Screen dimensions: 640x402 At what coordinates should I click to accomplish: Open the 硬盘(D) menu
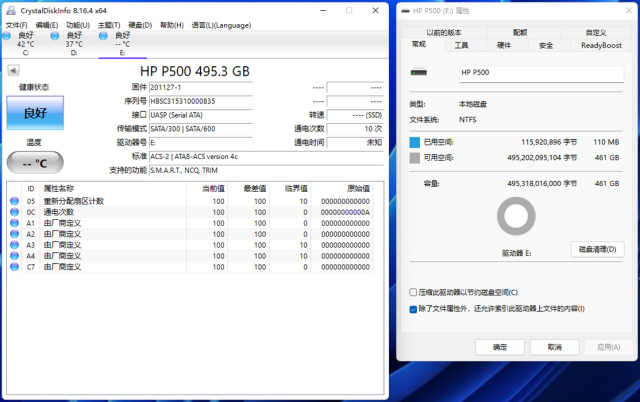pyautogui.click(x=140, y=25)
